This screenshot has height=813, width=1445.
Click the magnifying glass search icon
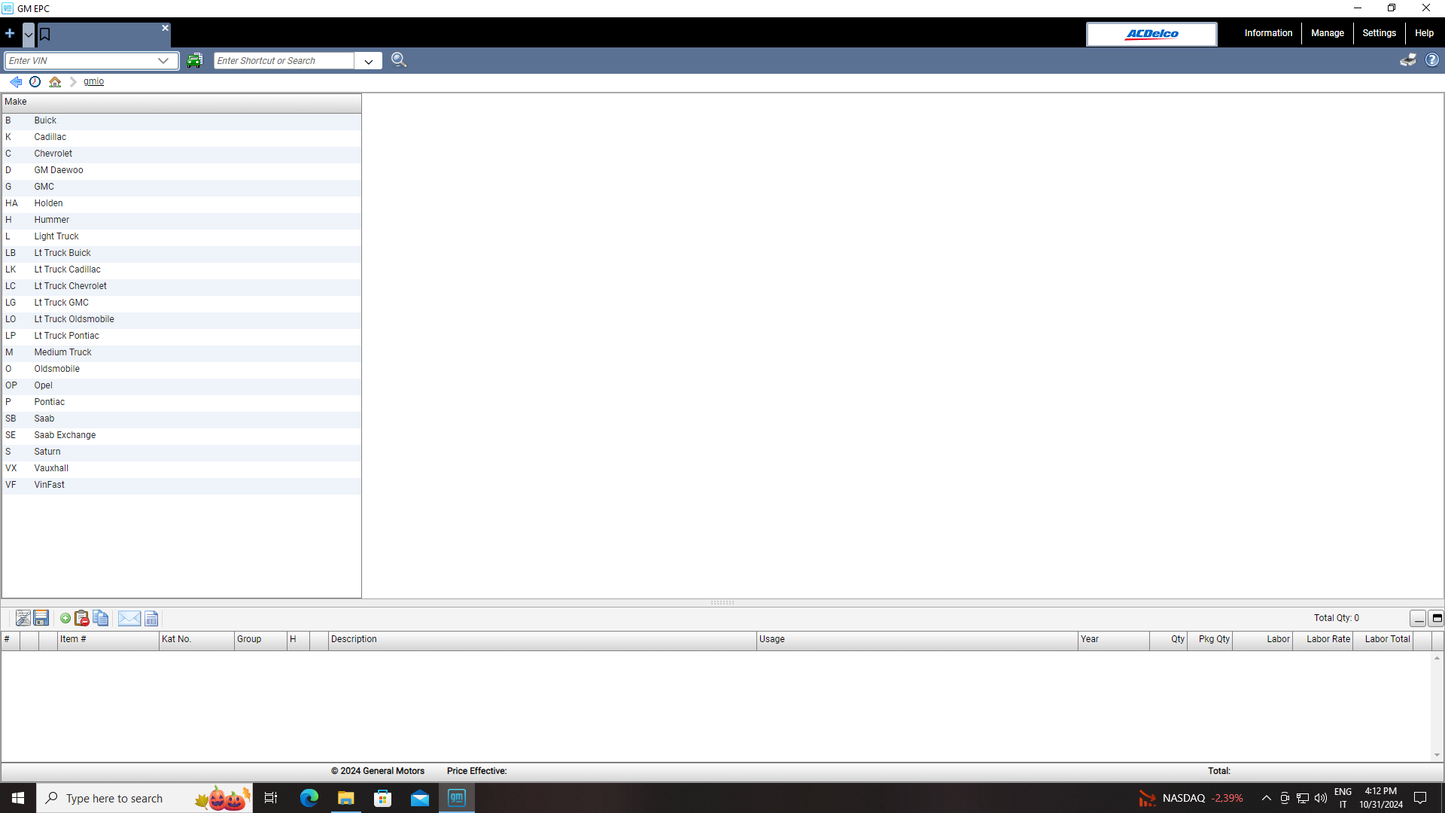pyautogui.click(x=399, y=61)
